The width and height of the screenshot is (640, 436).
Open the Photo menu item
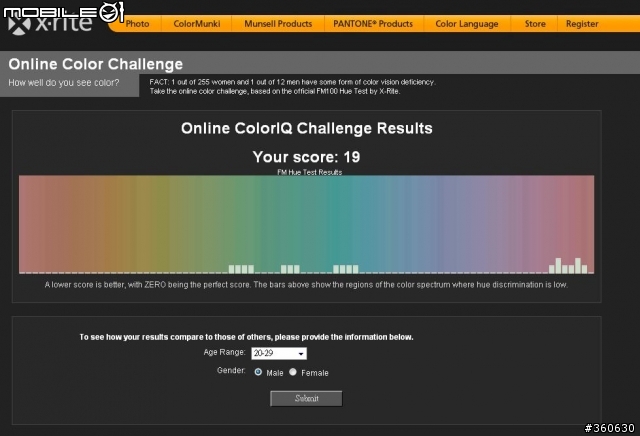tap(137, 24)
